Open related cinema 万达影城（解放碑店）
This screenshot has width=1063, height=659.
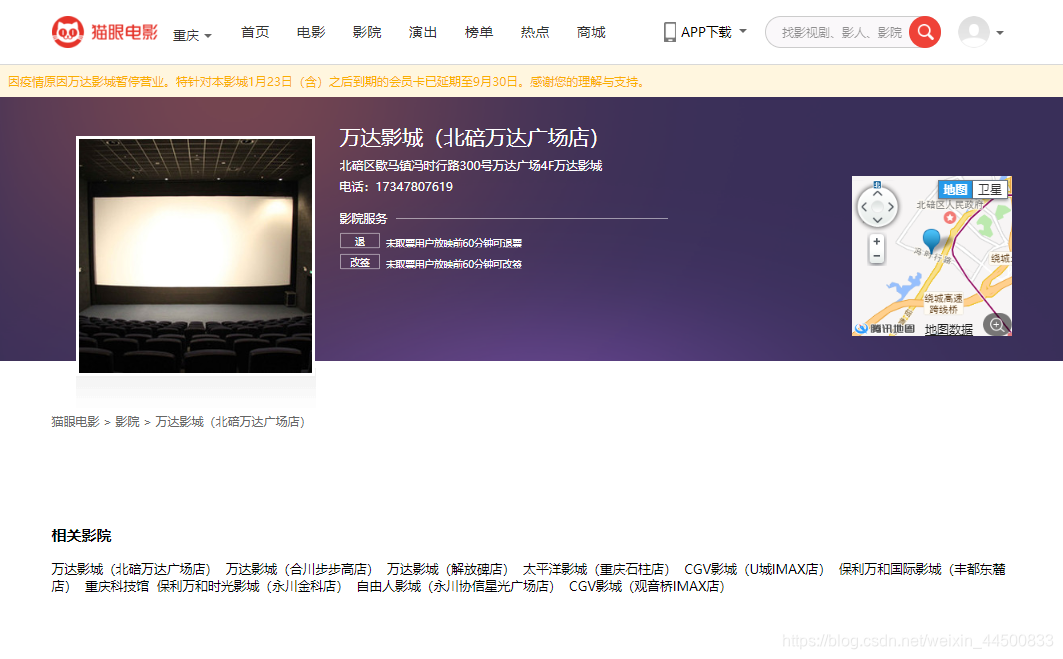point(447,569)
